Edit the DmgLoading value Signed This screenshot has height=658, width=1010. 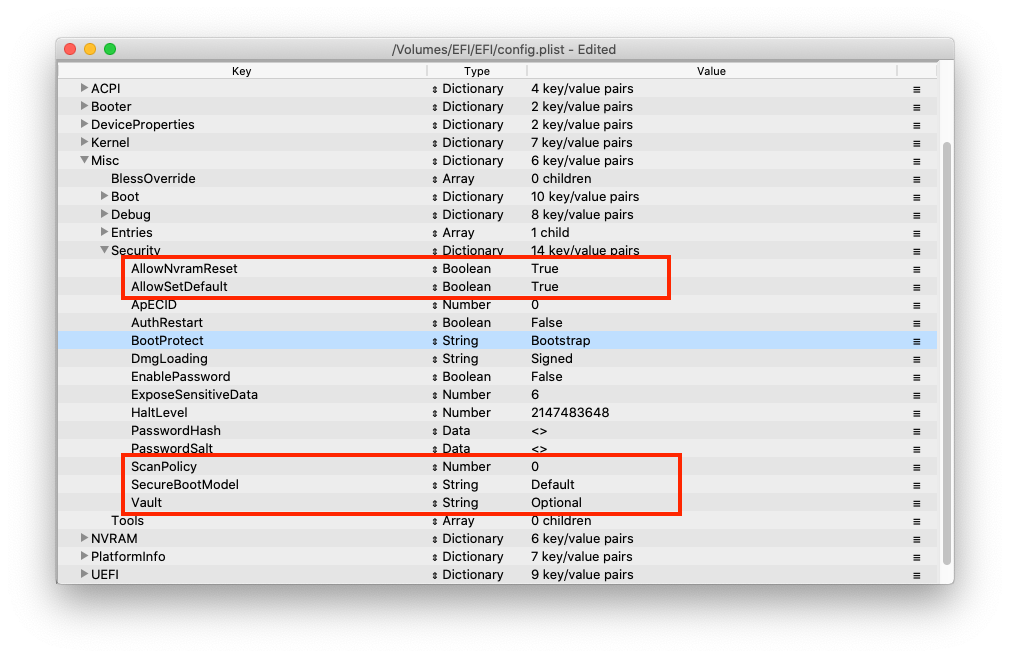pos(552,359)
